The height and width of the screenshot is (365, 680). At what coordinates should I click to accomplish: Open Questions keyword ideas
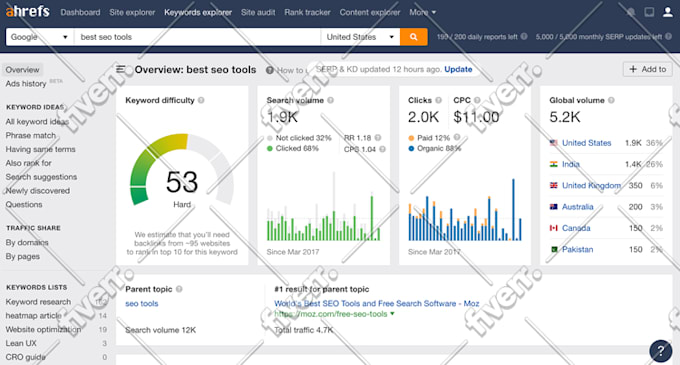[24, 205]
